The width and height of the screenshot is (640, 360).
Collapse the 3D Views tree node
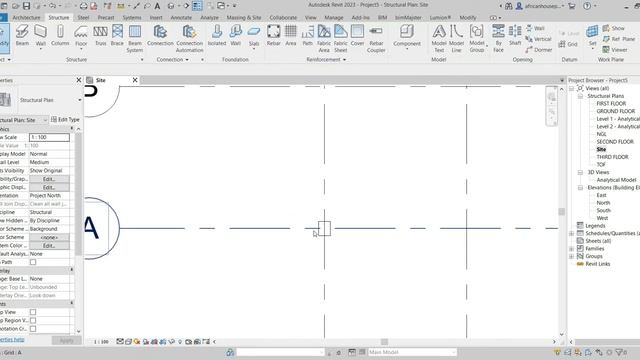point(580,172)
